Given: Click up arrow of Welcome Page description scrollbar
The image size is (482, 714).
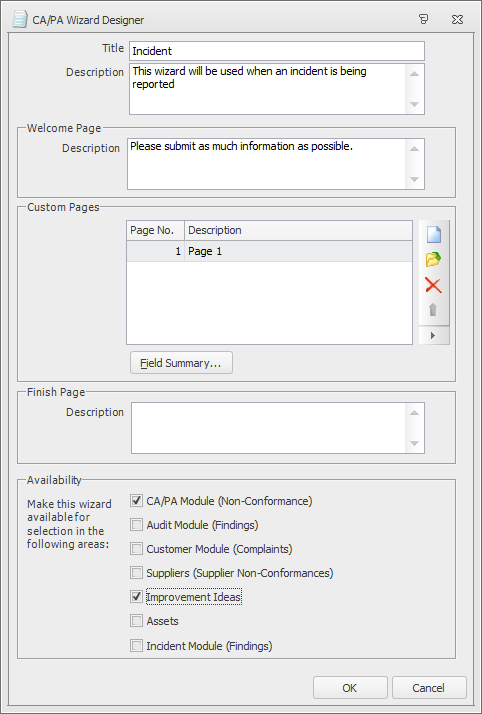Looking at the screenshot, I should click(x=414, y=148).
